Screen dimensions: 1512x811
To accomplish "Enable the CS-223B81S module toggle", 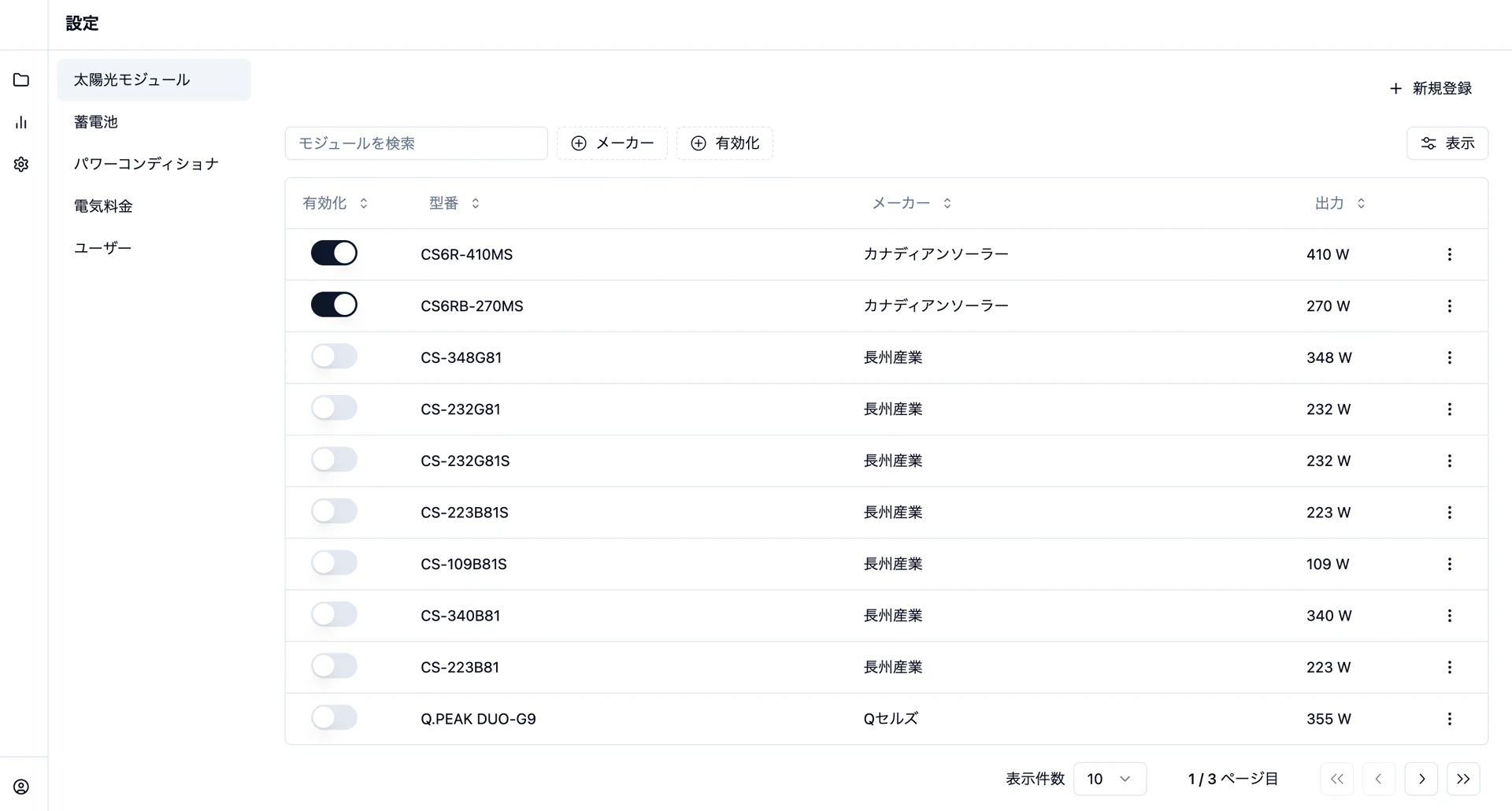I will pyautogui.click(x=334, y=511).
